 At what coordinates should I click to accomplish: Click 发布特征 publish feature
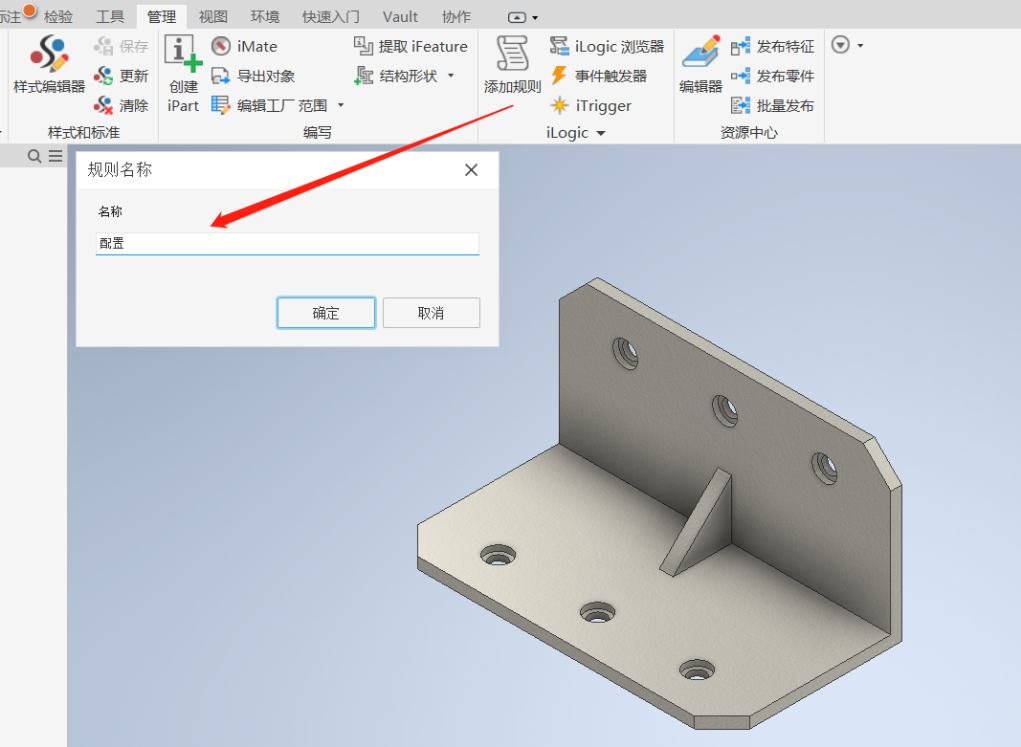pyautogui.click(x=772, y=46)
